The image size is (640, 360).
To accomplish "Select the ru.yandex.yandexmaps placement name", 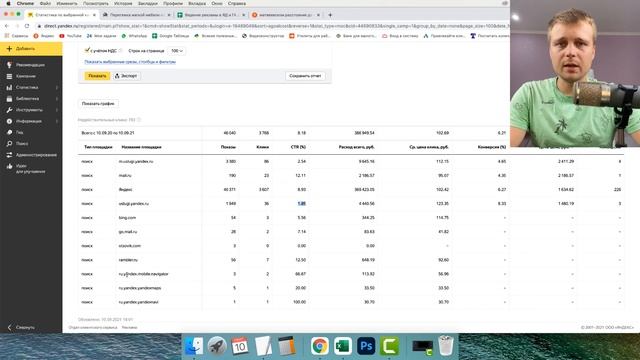I will (x=140, y=288).
